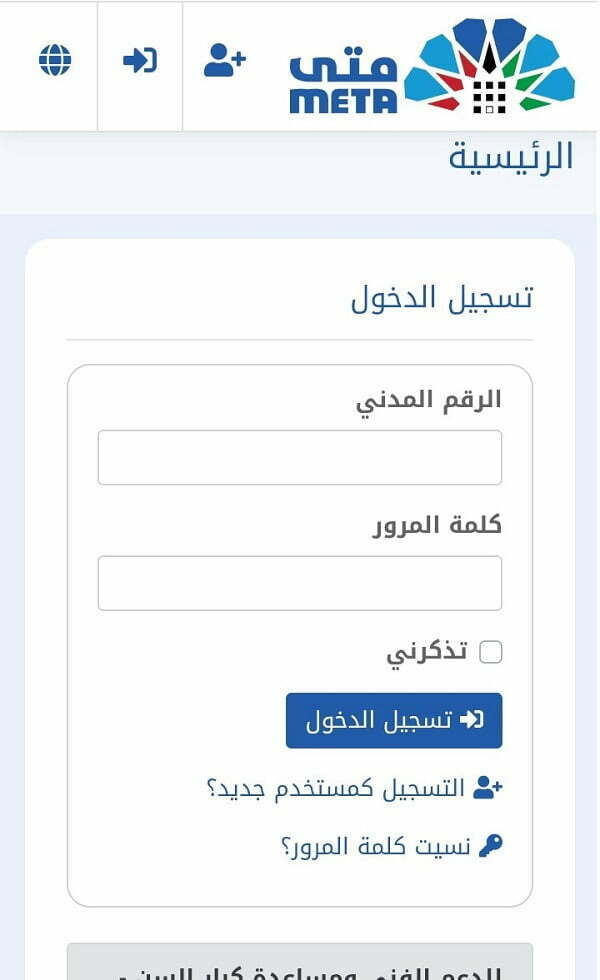Open the globe language switcher icon

[55, 60]
